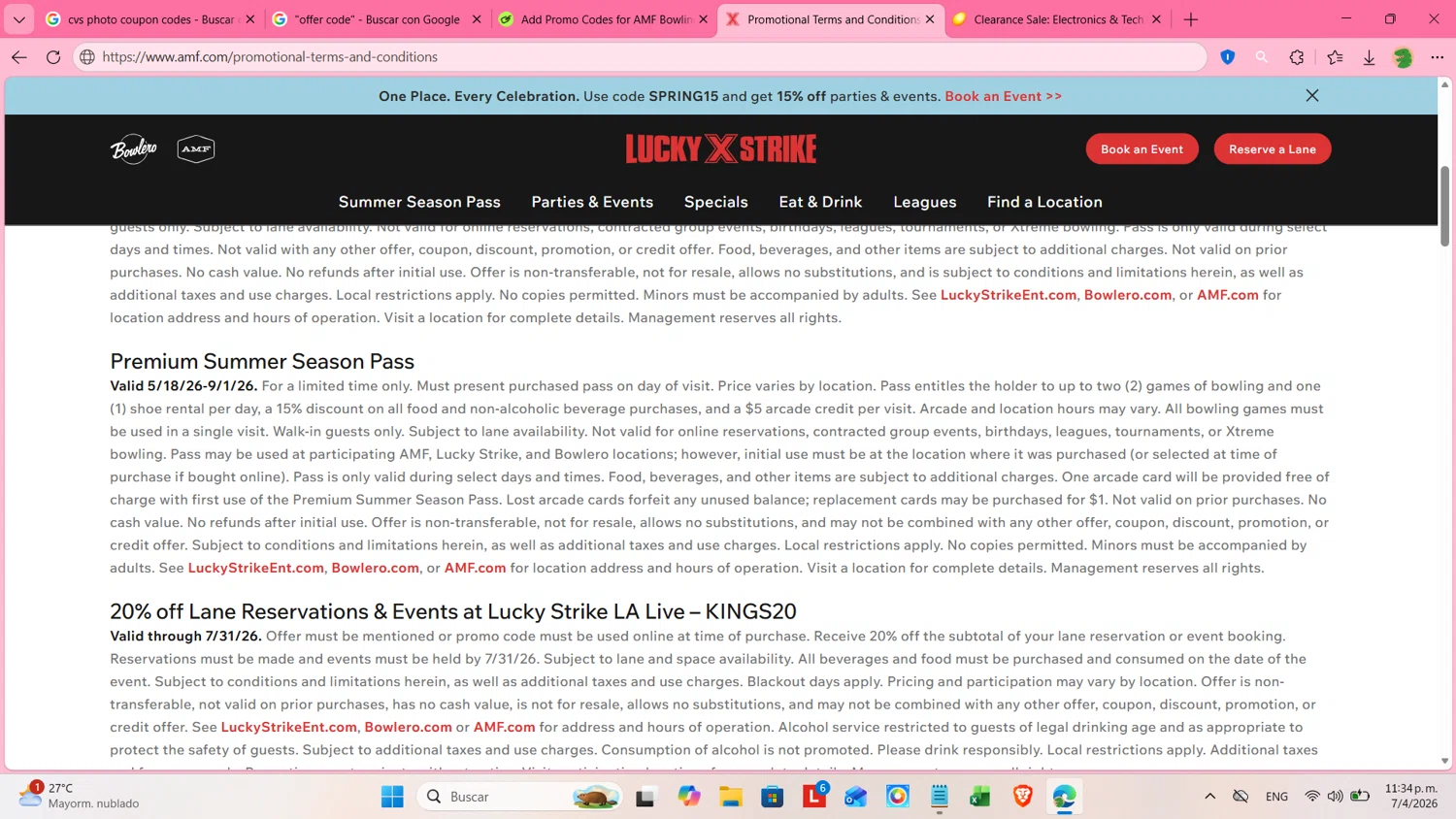
Task: Reload the page with the refresh icon
Action: point(53,57)
